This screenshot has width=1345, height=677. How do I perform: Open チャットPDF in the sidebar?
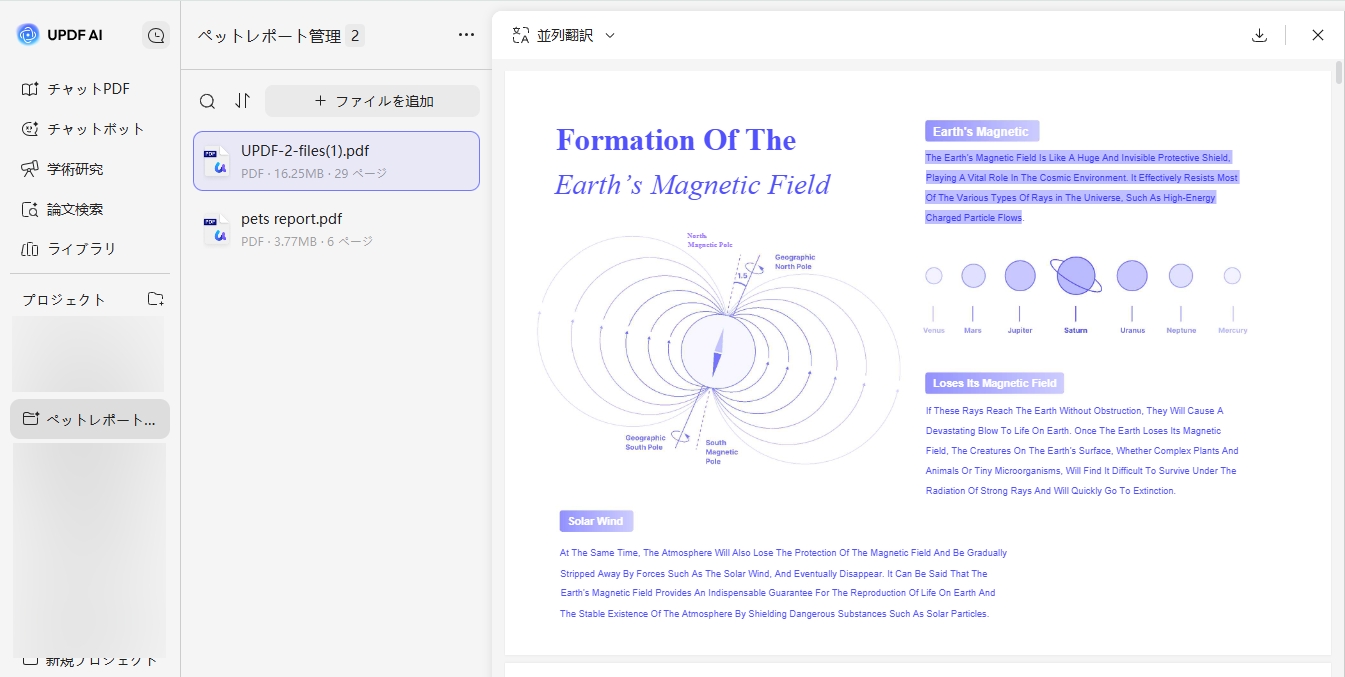click(90, 89)
